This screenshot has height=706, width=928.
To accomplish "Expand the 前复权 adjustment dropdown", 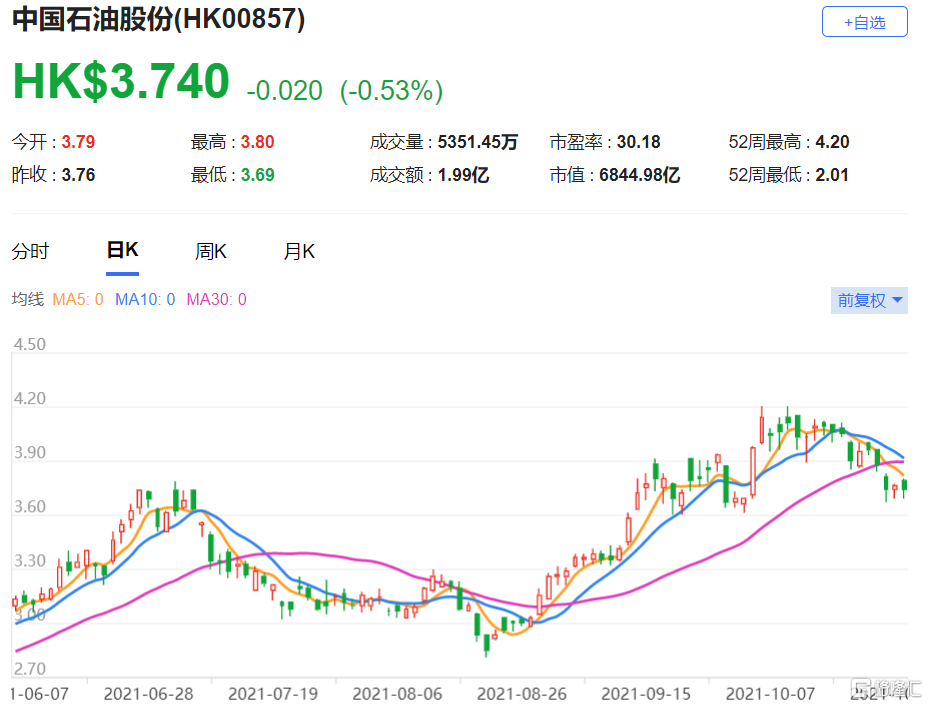I will pos(869,300).
